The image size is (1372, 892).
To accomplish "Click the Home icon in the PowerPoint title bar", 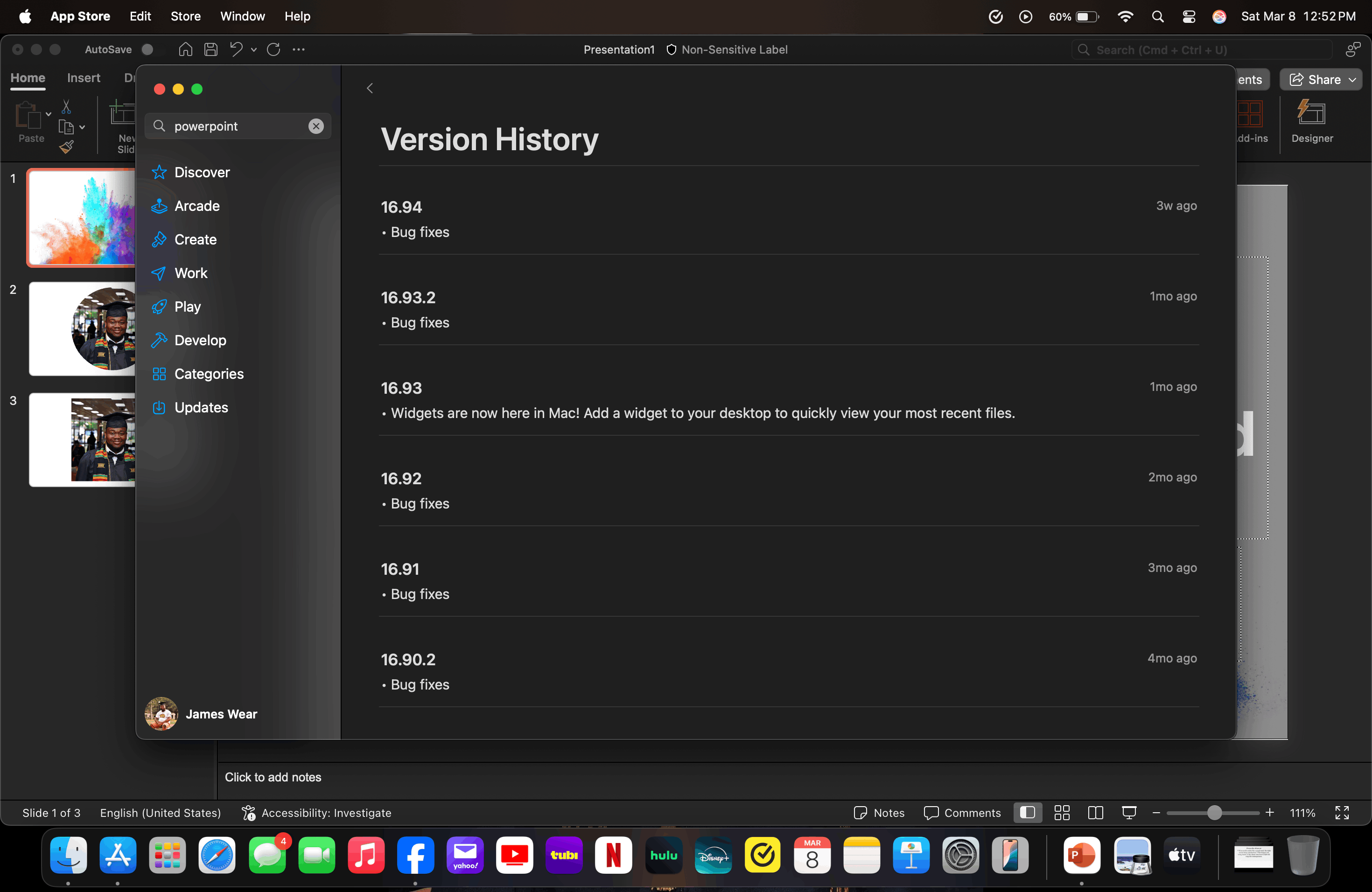I will 186,49.
